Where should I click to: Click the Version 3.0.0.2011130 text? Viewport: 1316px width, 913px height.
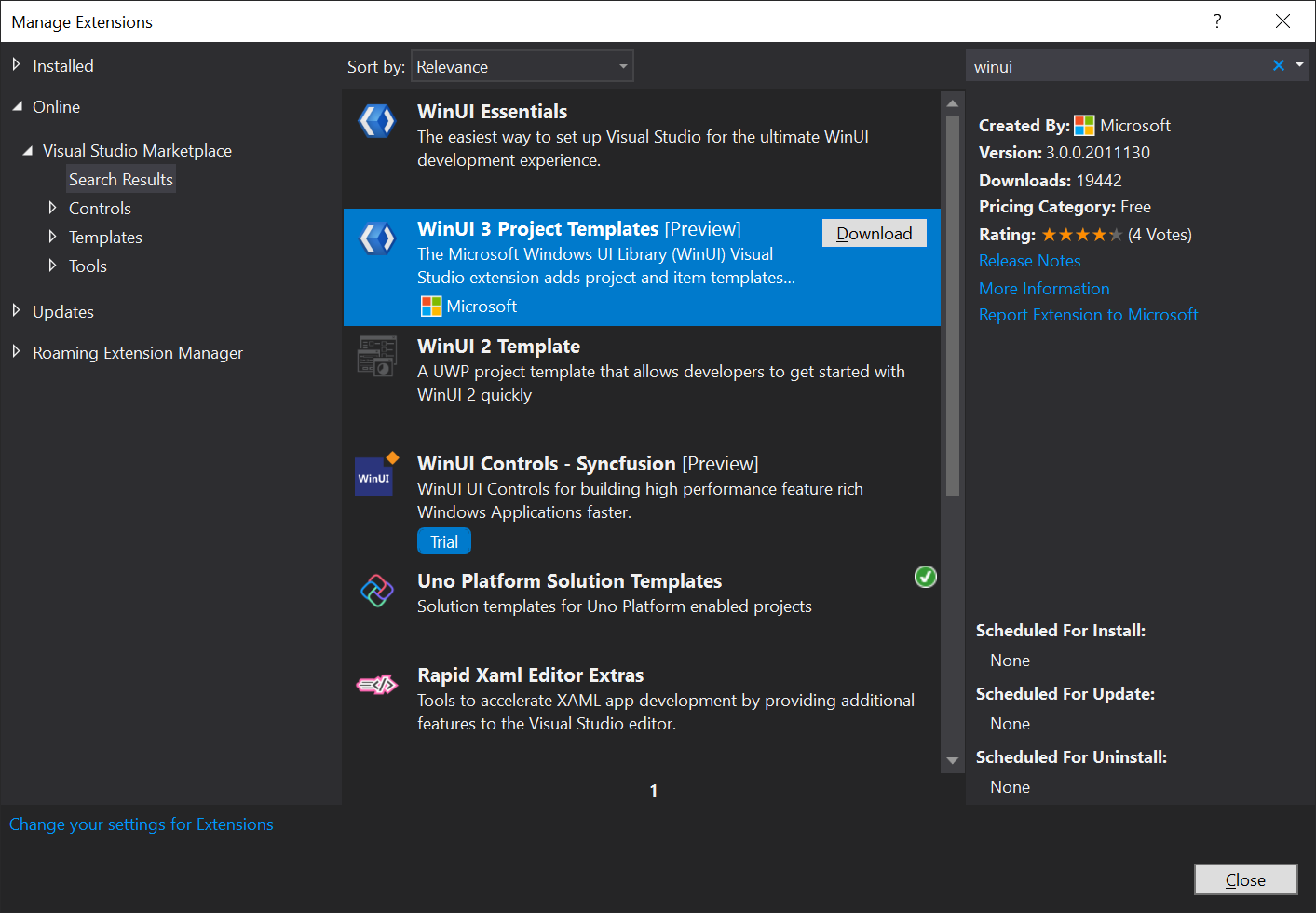tap(1065, 152)
